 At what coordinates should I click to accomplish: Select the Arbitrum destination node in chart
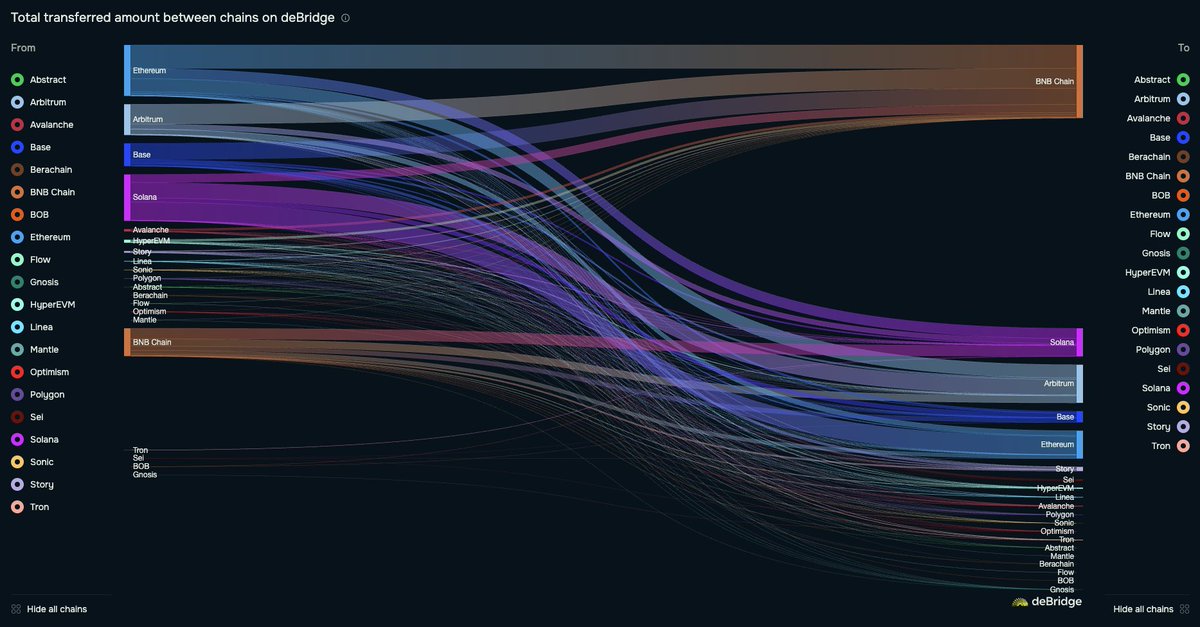click(1080, 383)
